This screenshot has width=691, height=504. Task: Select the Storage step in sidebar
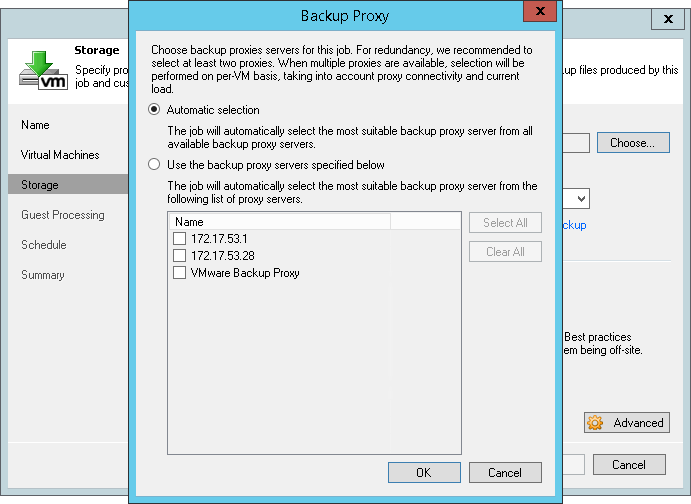pyautogui.click(x=40, y=185)
